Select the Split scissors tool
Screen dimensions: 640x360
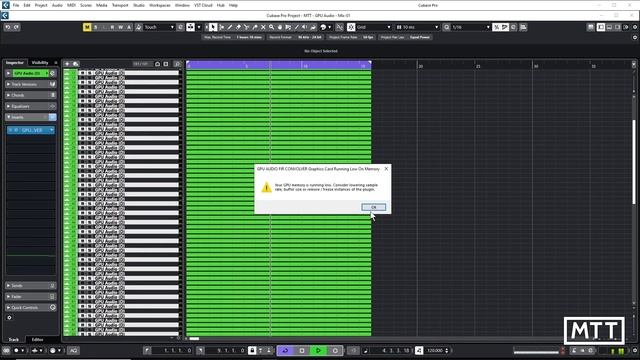(247, 27)
